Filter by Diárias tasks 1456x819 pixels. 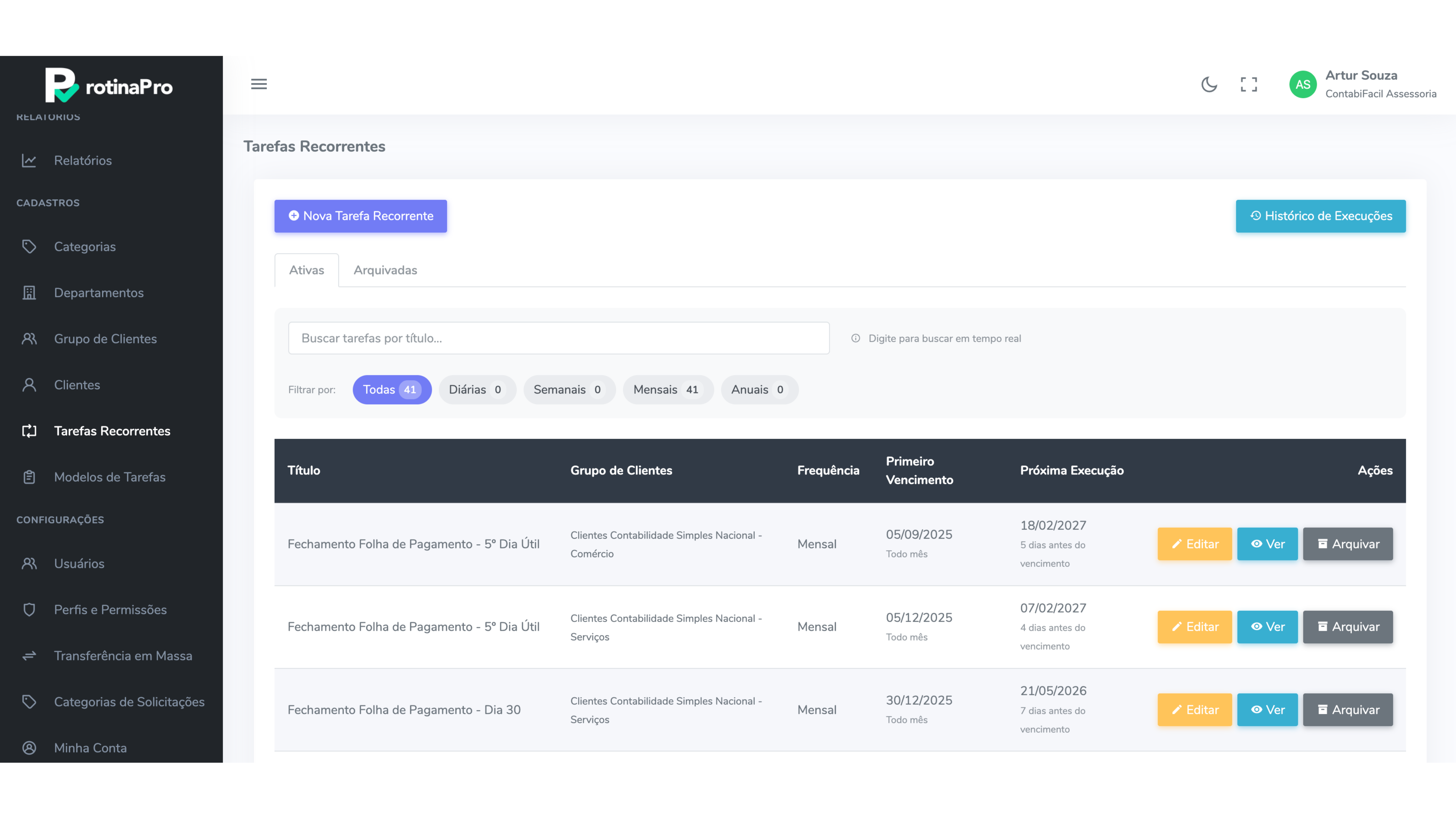click(477, 389)
